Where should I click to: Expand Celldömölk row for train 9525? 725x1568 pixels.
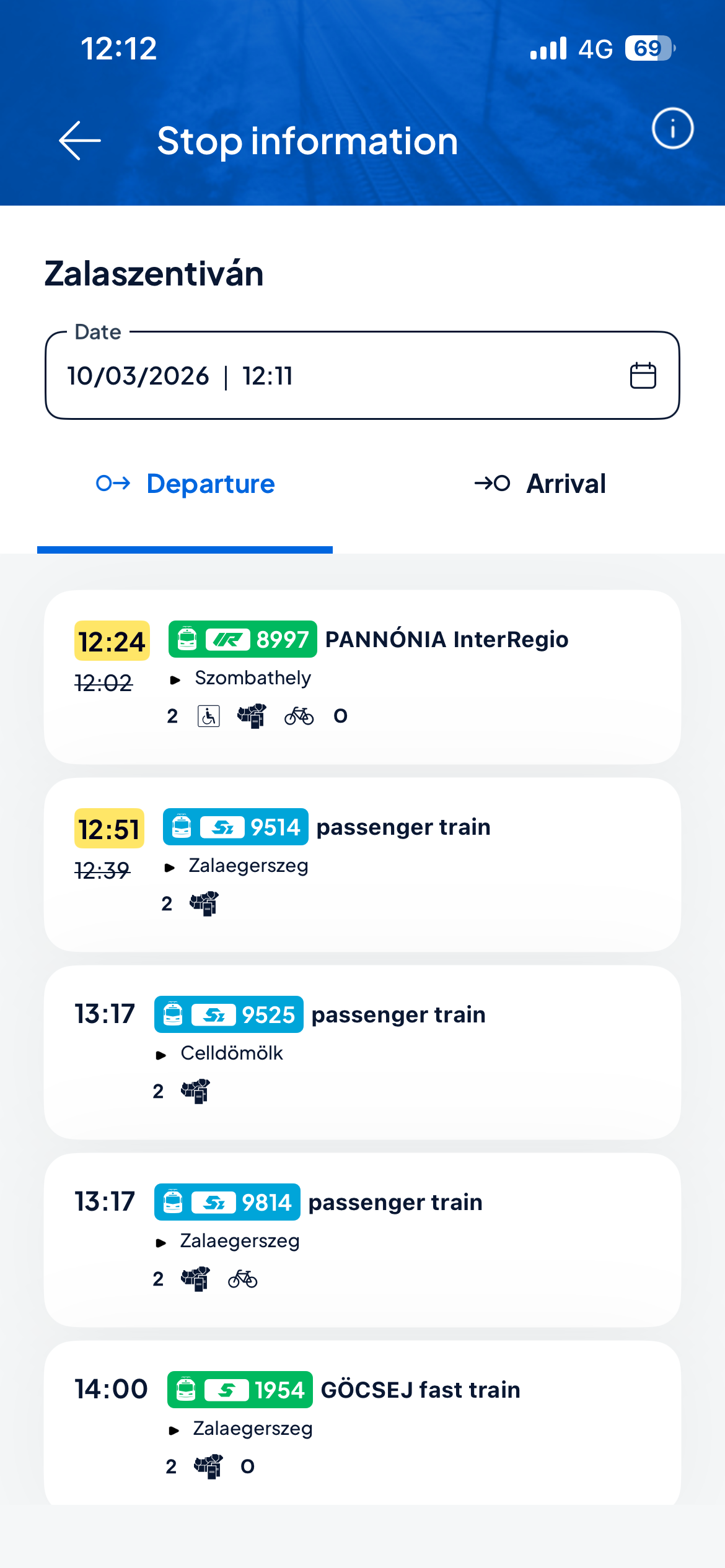[x=231, y=1053]
